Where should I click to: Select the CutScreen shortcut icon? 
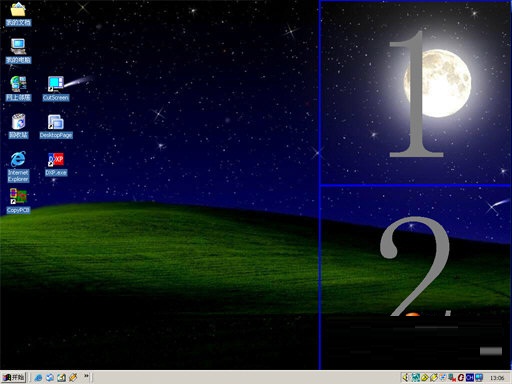(56, 88)
